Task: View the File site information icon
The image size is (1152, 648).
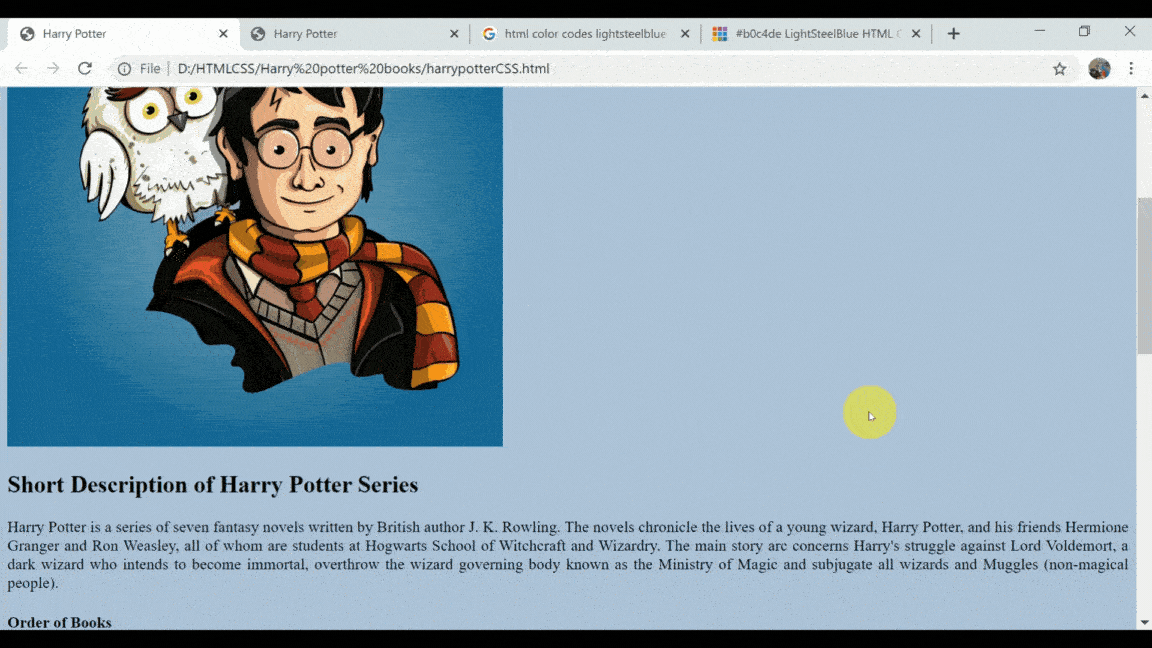Action: click(125, 68)
